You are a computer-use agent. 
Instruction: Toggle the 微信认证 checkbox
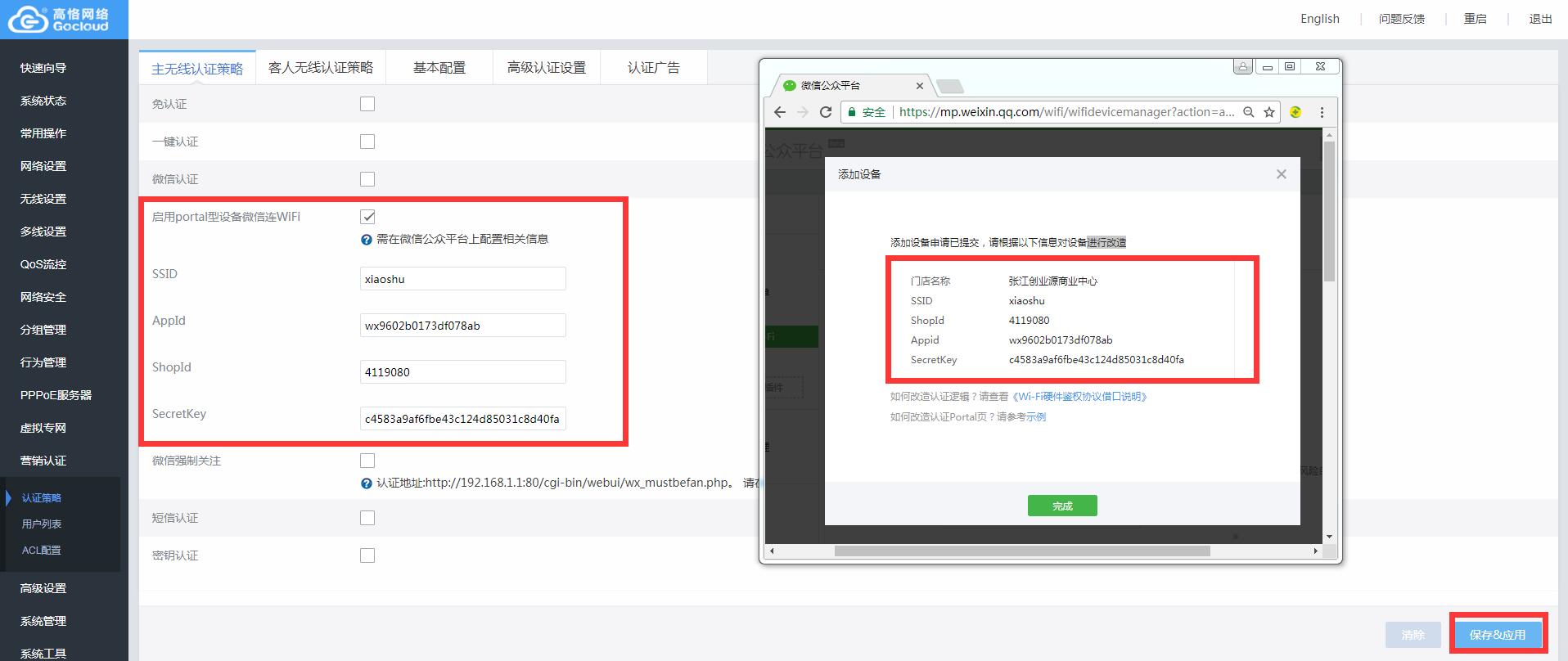coord(367,179)
